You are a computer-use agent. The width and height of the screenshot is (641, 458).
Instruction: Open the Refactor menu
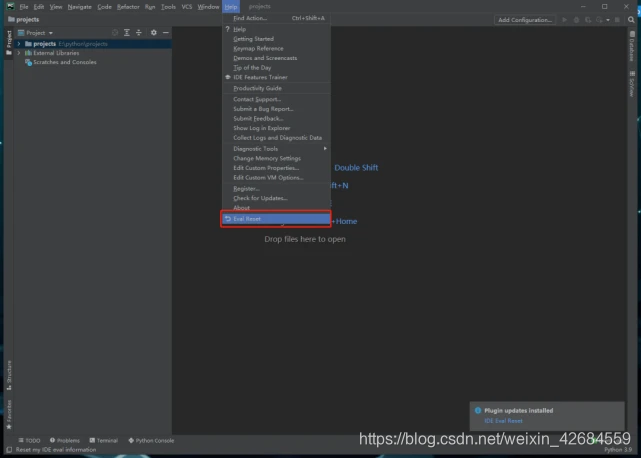(x=128, y=7)
